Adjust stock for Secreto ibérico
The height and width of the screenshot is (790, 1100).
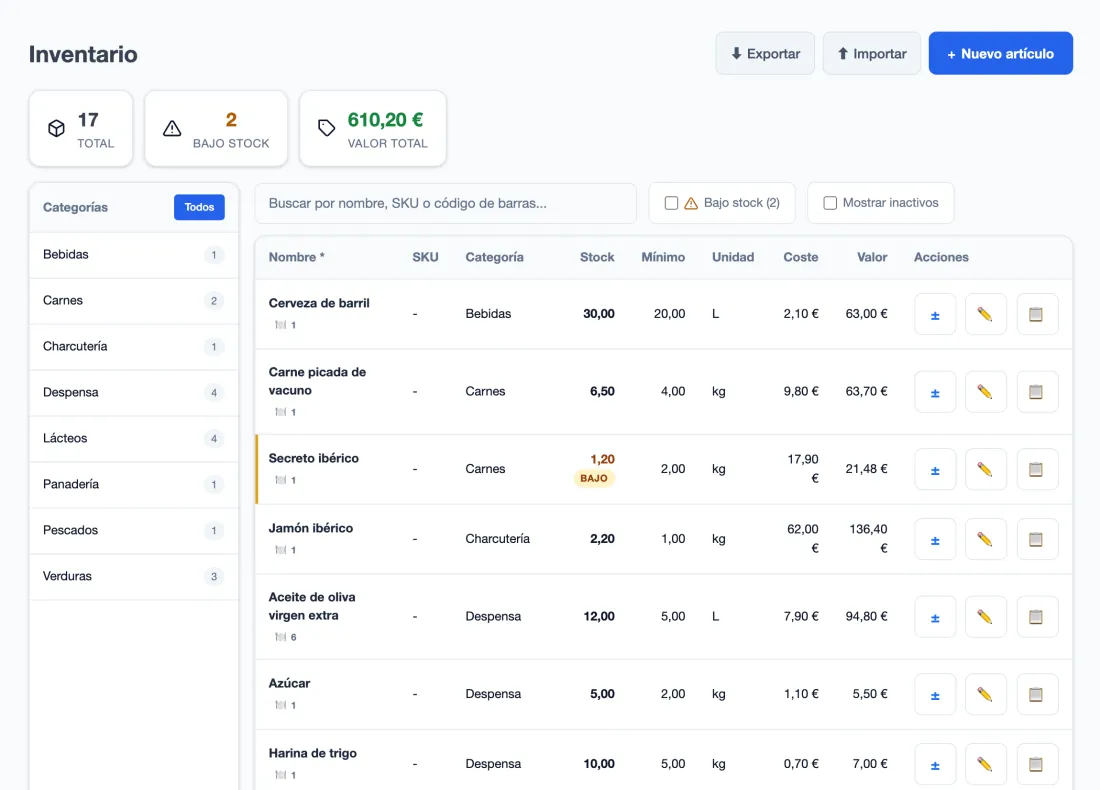click(934, 469)
